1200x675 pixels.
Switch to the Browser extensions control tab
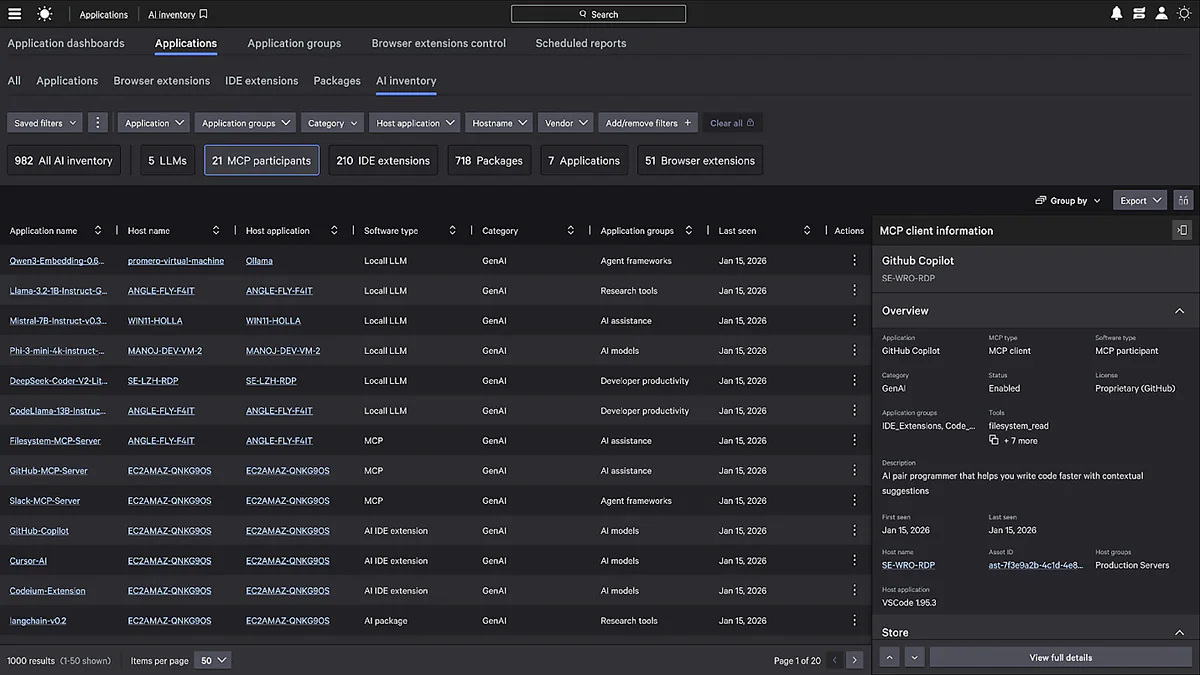pyautogui.click(x=438, y=43)
